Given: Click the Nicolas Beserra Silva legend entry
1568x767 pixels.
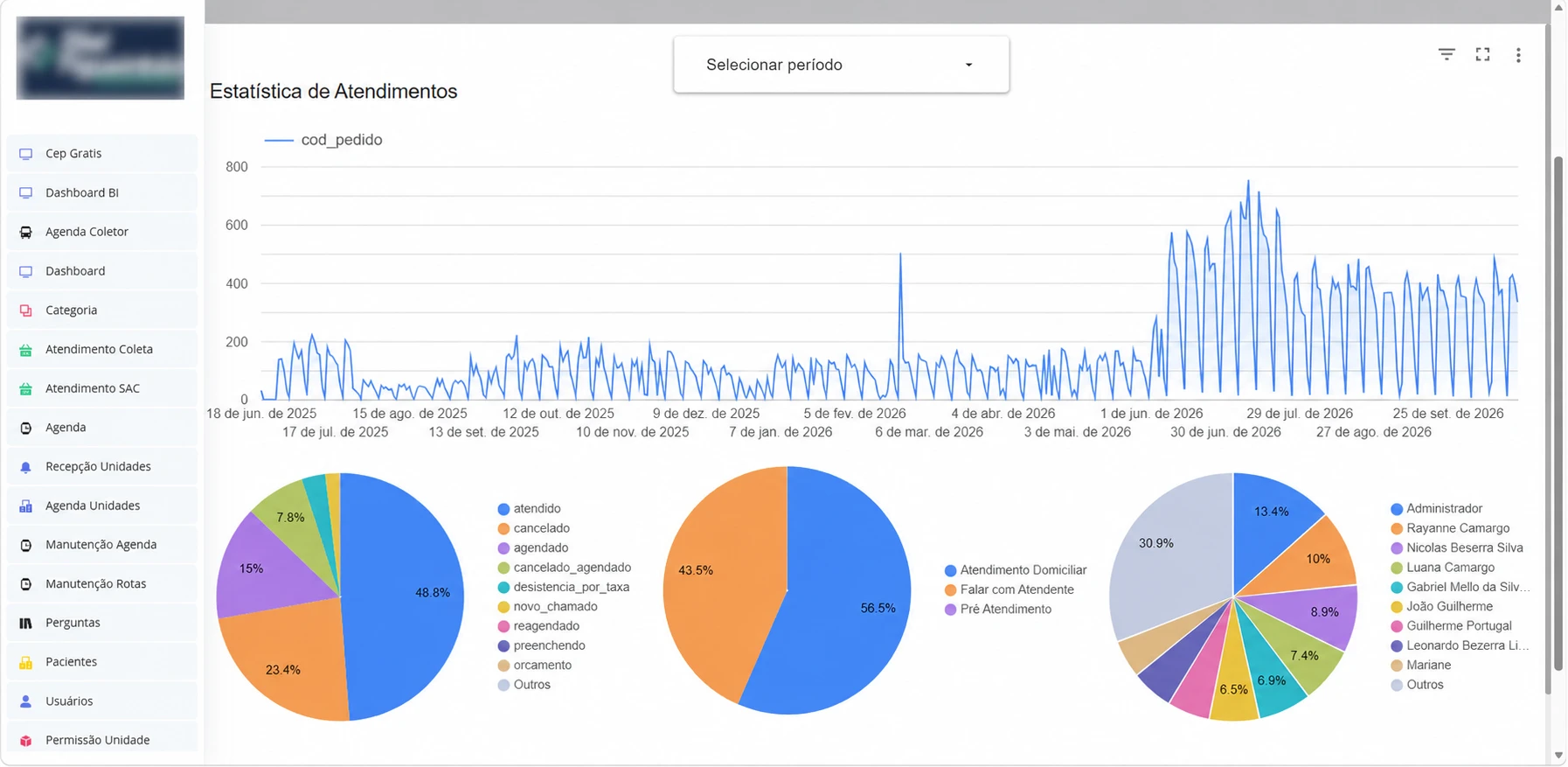Looking at the screenshot, I should (x=1457, y=548).
